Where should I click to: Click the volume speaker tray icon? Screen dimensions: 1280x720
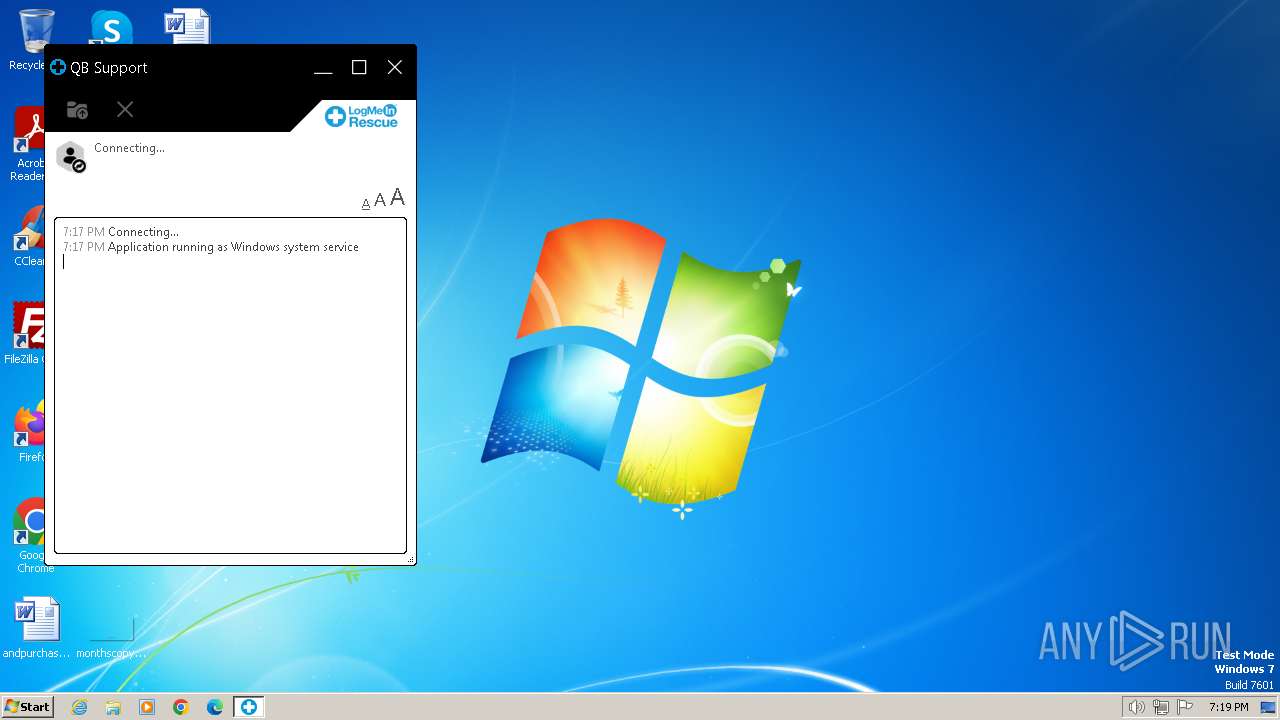tap(1136, 707)
